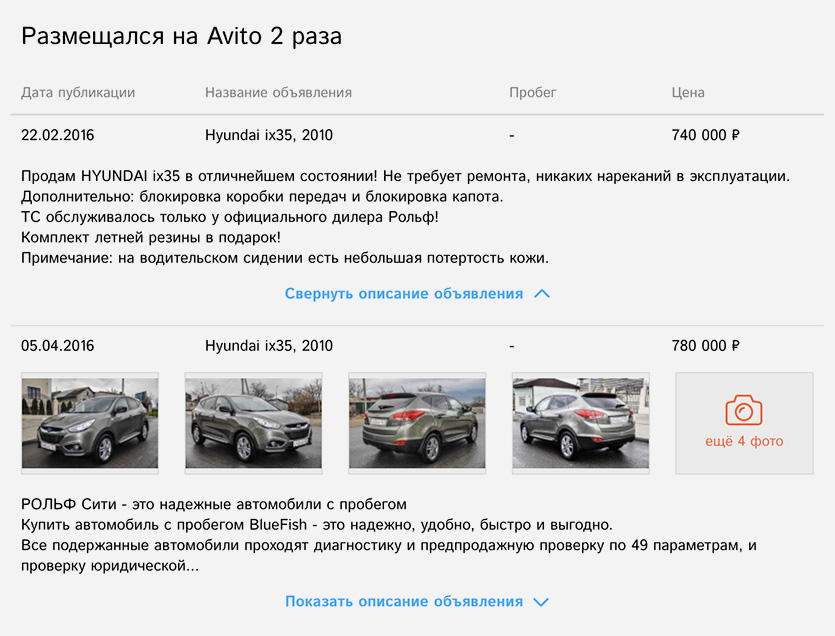
Task: Click the mileage dash in the 22.02.2016 row
Action: (512, 136)
